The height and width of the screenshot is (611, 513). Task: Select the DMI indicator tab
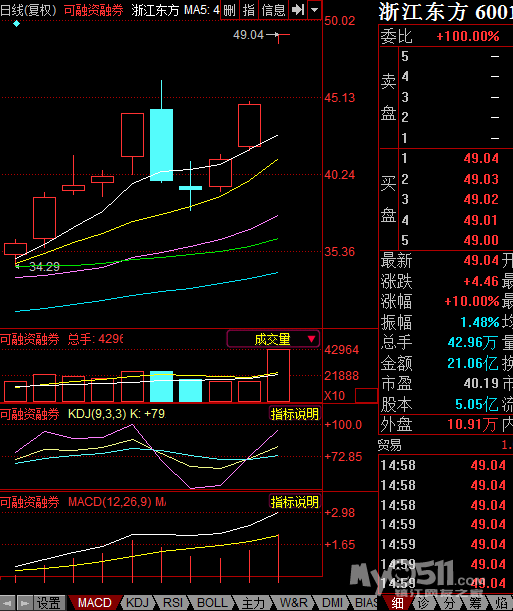point(333,603)
